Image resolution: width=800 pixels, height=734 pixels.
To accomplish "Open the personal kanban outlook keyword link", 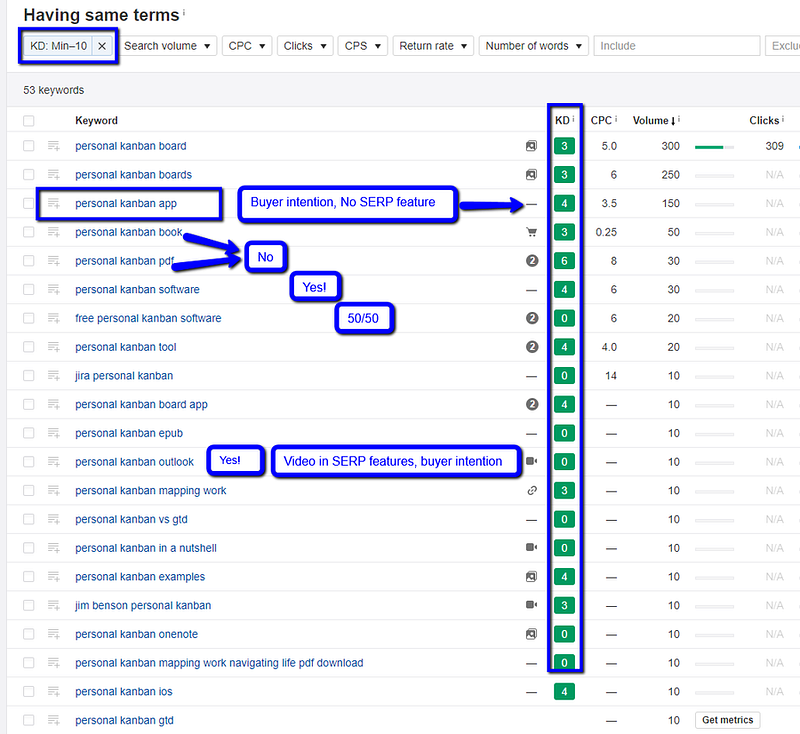I will [x=134, y=462].
